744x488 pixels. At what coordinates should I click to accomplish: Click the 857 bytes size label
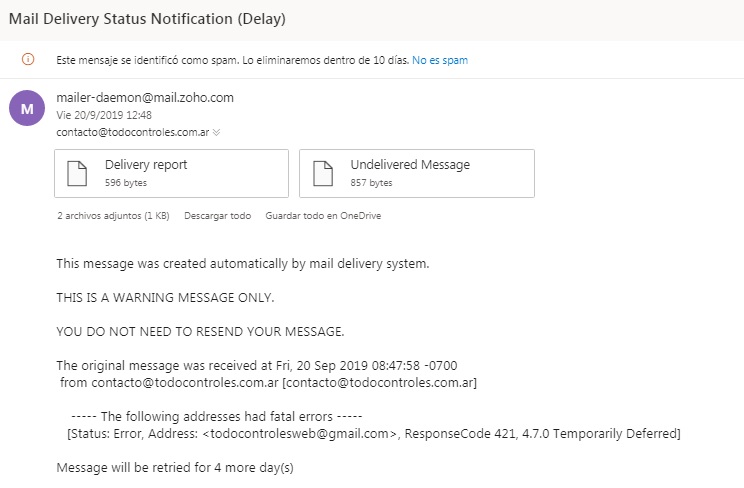pyautogui.click(x=369, y=183)
